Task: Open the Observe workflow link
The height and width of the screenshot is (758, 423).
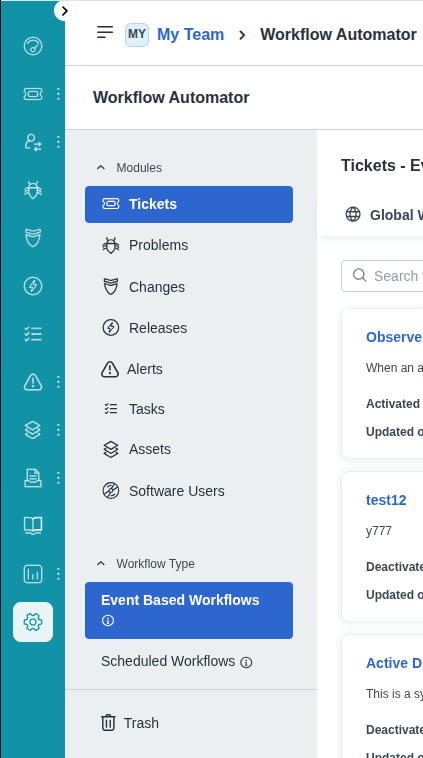Action: click(394, 337)
